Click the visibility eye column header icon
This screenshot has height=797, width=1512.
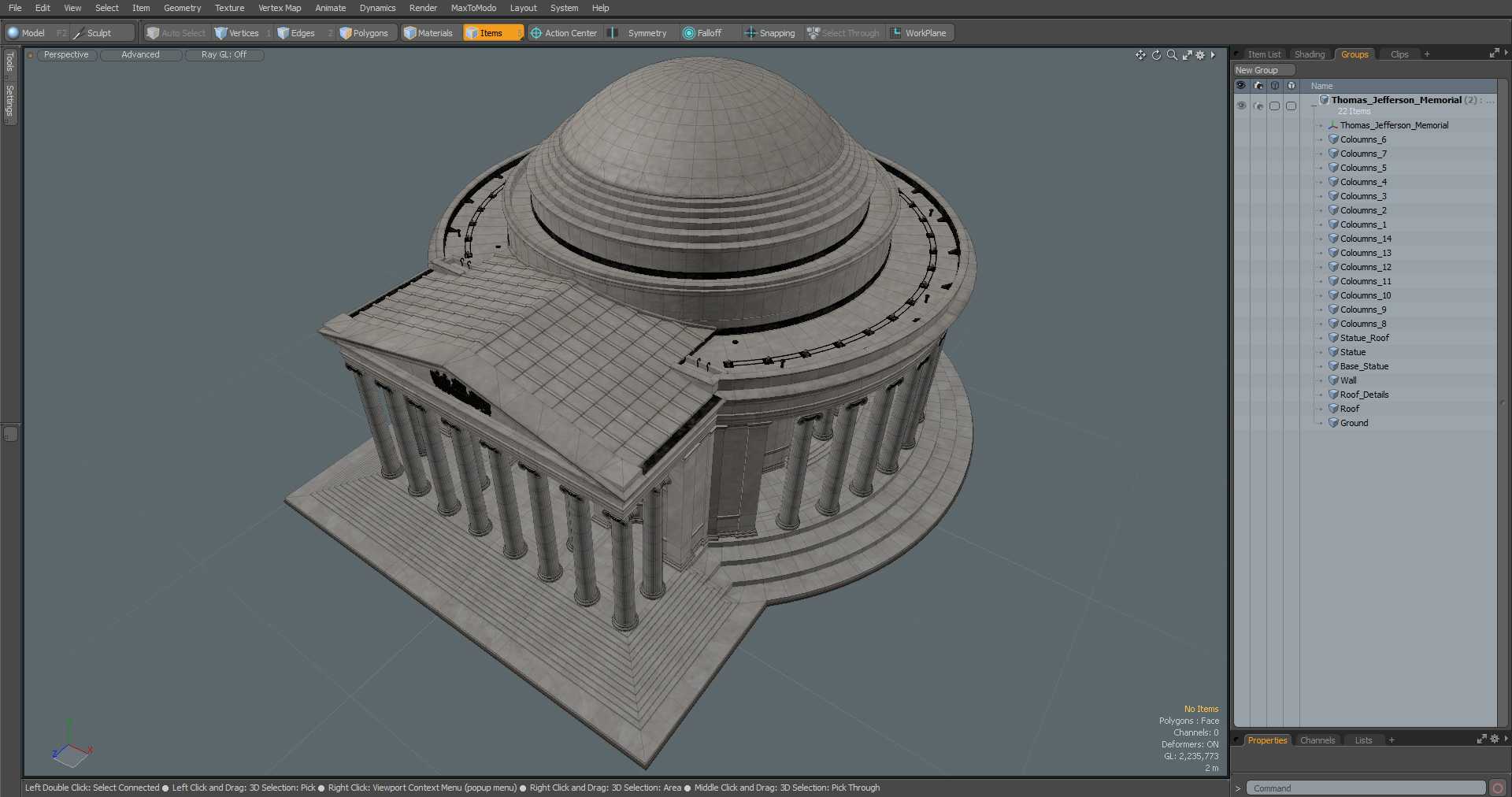(1241, 86)
